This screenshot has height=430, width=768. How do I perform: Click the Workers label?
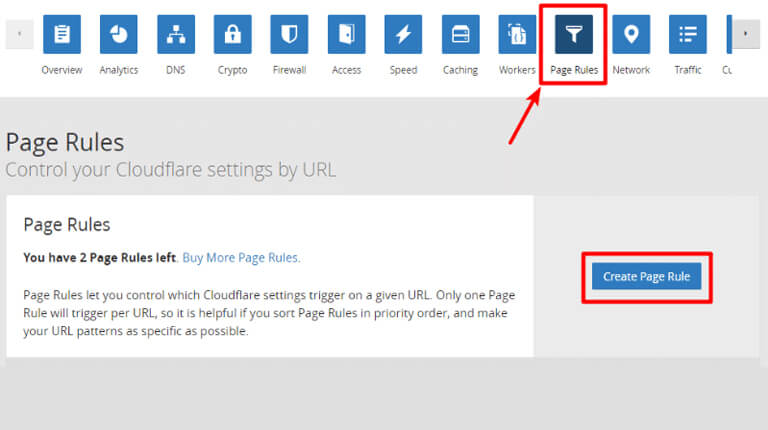coord(517,70)
